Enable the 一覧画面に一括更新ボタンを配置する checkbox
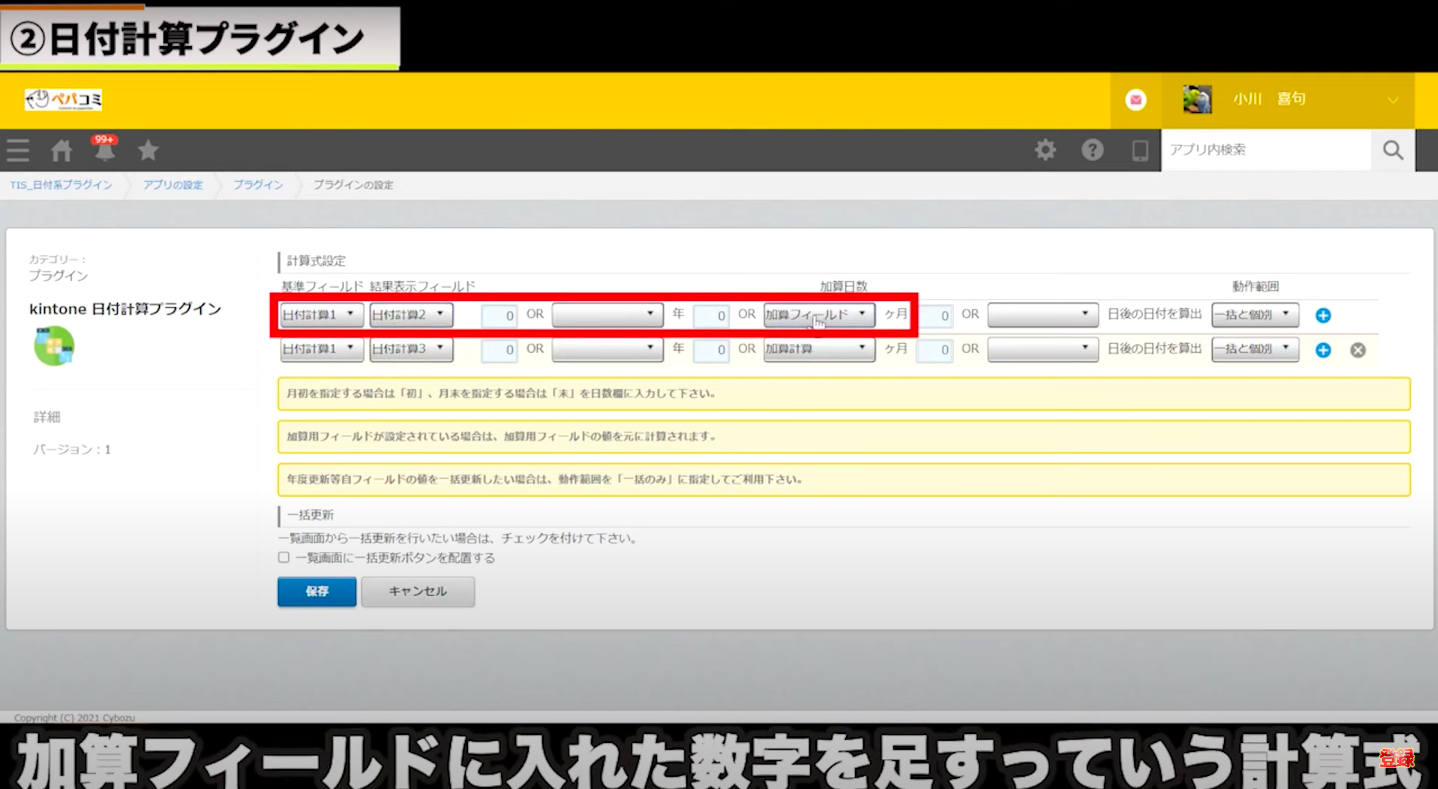Screen dimensions: 1438x789 point(284,558)
